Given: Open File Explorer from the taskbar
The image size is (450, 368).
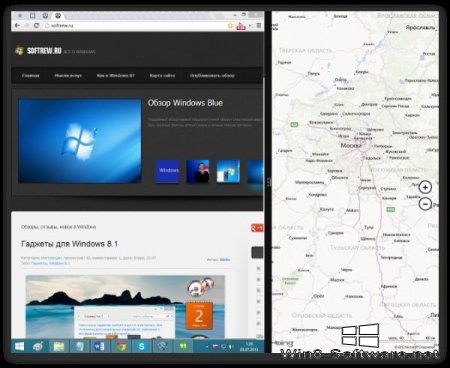Looking at the screenshot, I should 59,347.
